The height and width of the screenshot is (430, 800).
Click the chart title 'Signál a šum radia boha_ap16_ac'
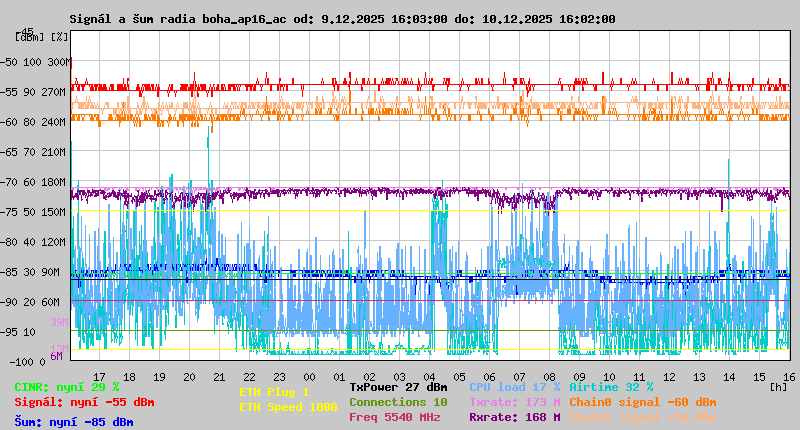point(191,19)
